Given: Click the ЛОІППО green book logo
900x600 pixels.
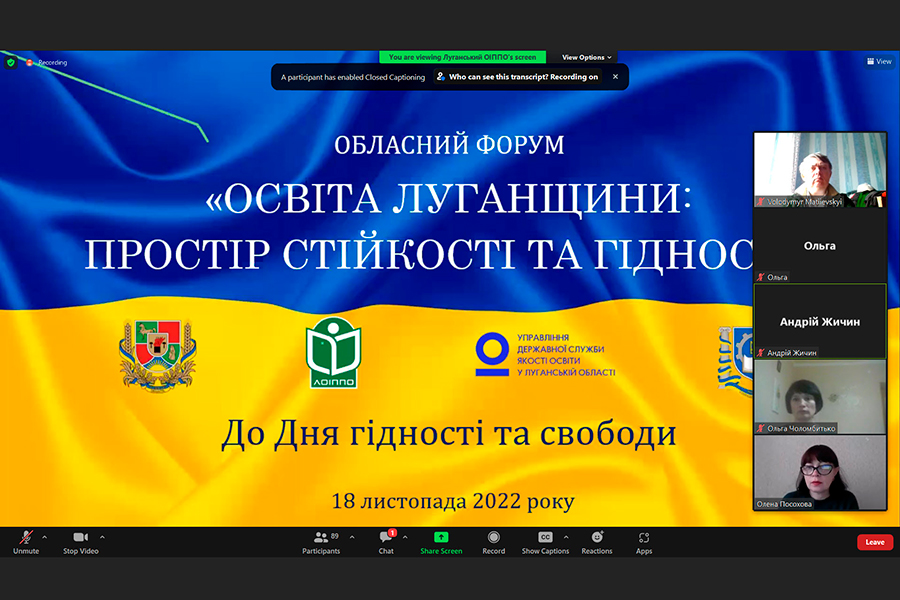Looking at the screenshot, I should pos(333,353).
